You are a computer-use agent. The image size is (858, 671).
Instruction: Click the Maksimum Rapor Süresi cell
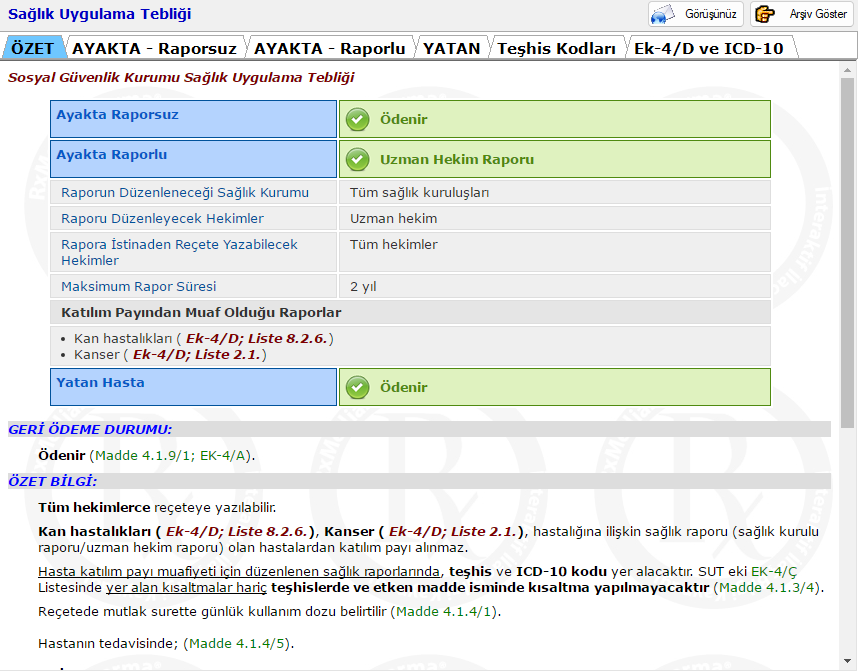click(193, 286)
